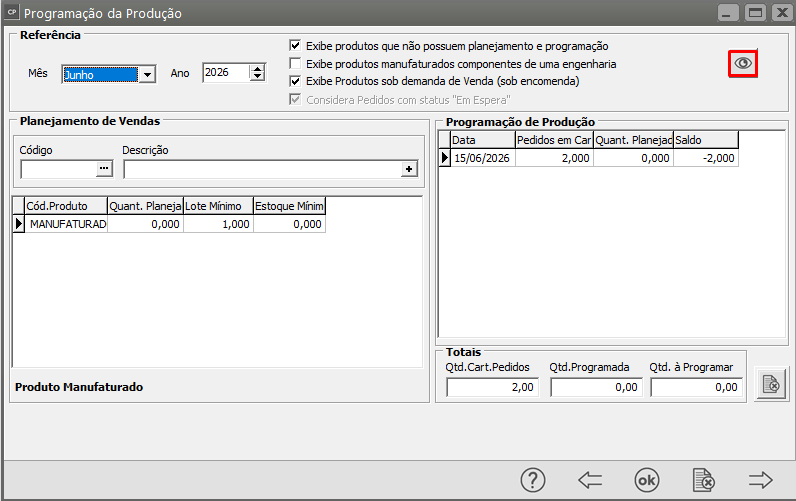Click the Estoque Mínim column header
The image size is (796, 501).
point(289,206)
